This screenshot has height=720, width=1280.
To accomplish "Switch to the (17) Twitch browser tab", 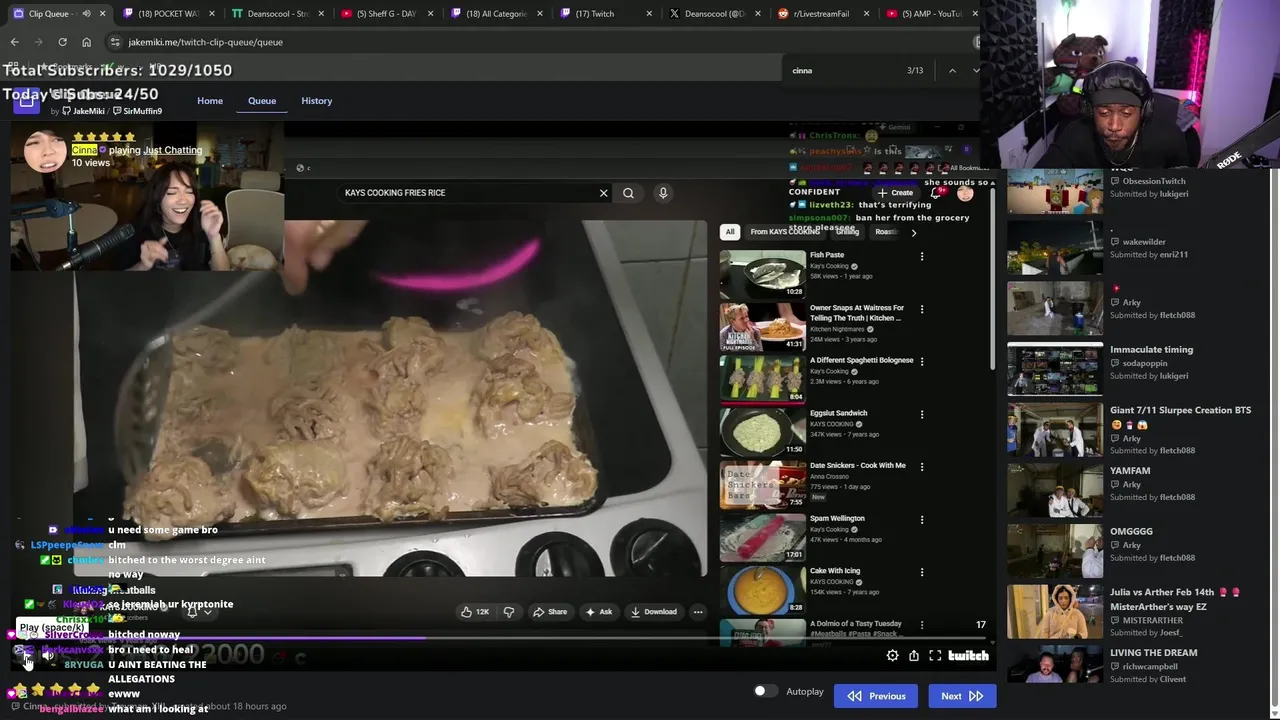I will (x=603, y=14).
